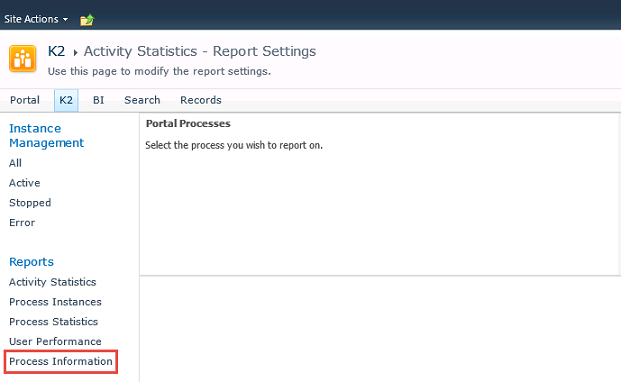Open the Process Information report
621x382 pixels.
(x=61, y=361)
